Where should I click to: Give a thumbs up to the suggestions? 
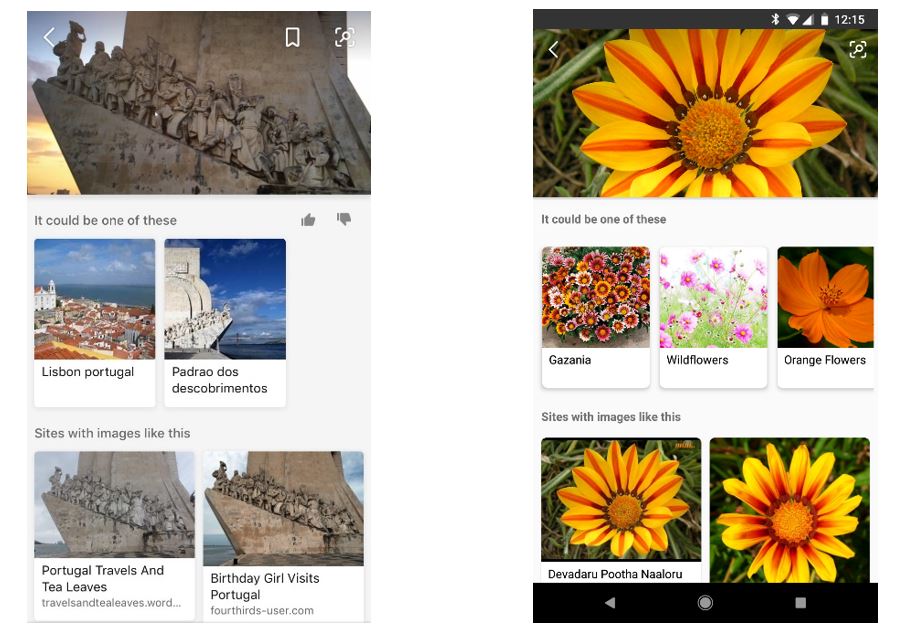(308, 219)
